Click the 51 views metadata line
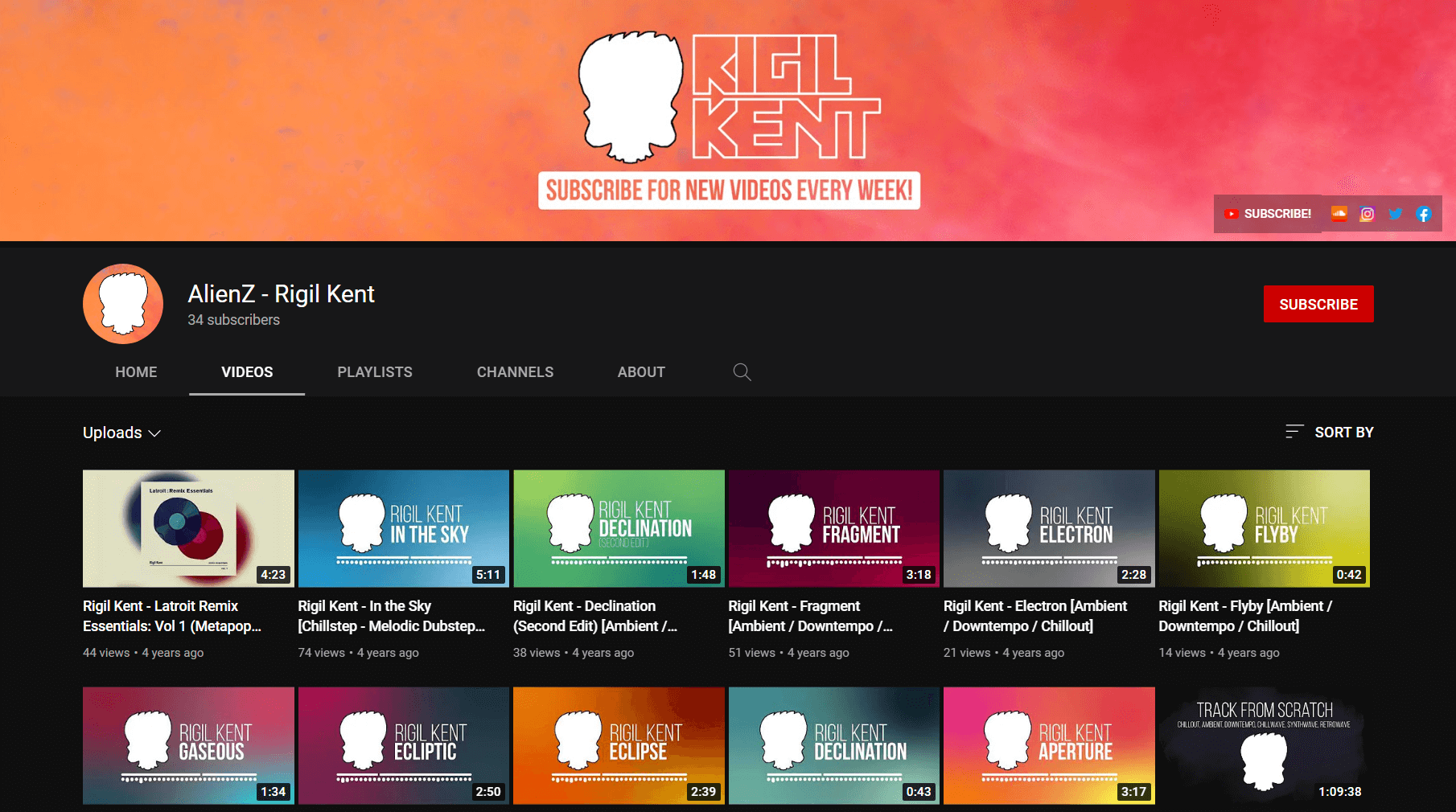The width and height of the screenshot is (1456, 812). (x=789, y=653)
